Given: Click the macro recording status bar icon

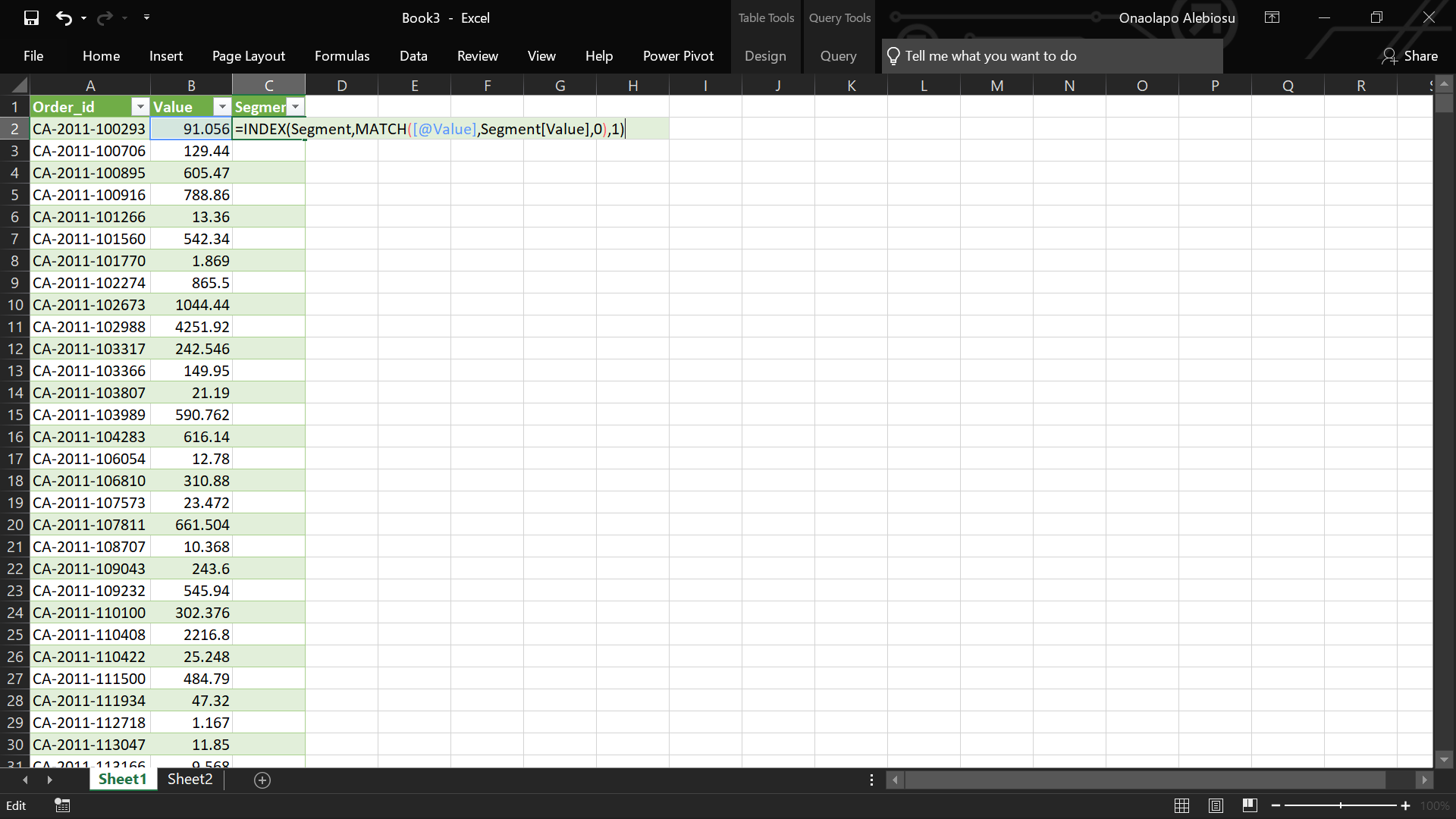Looking at the screenshot, I should coord(62,805).
